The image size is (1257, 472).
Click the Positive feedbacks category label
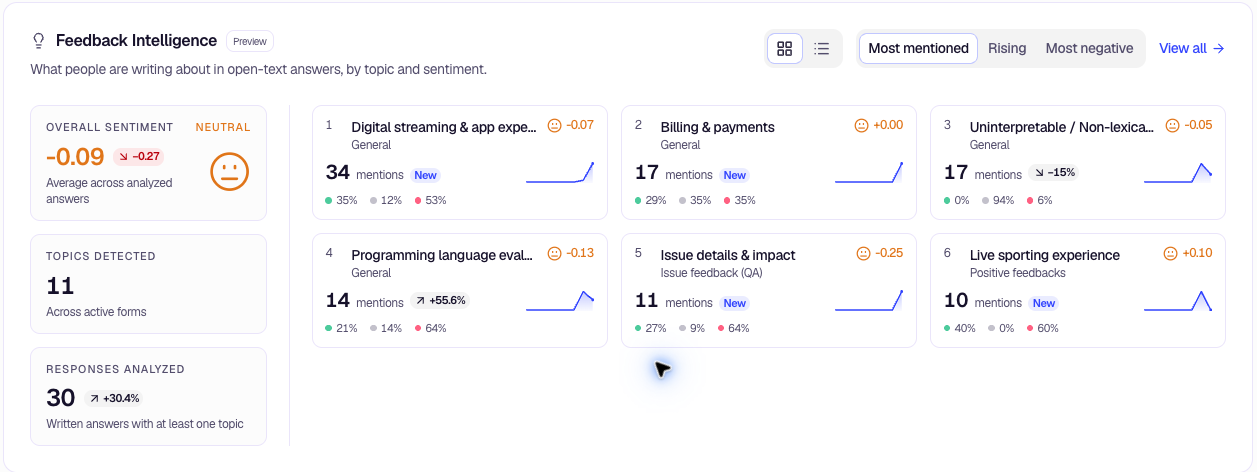[1018, 273]
